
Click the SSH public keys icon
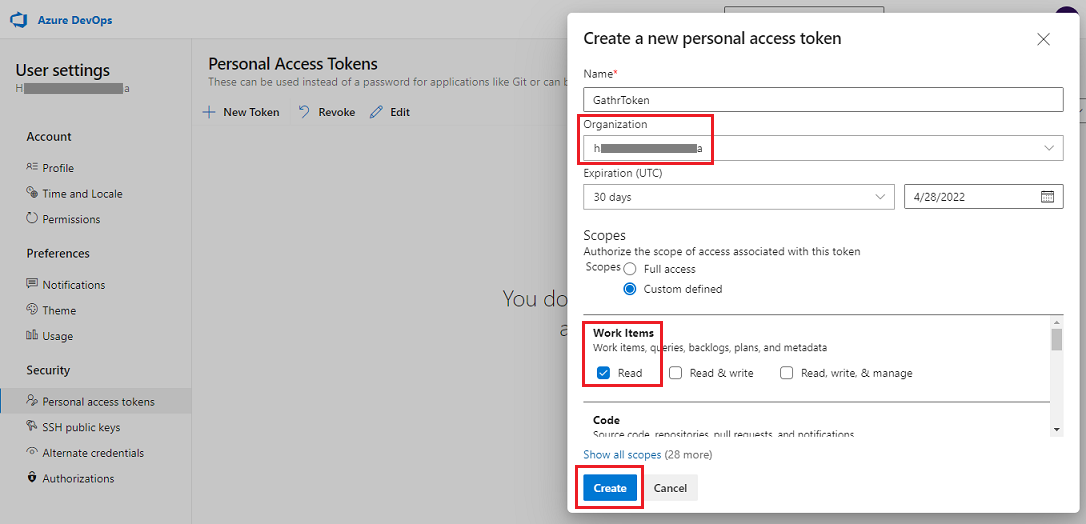coord(32,426)
